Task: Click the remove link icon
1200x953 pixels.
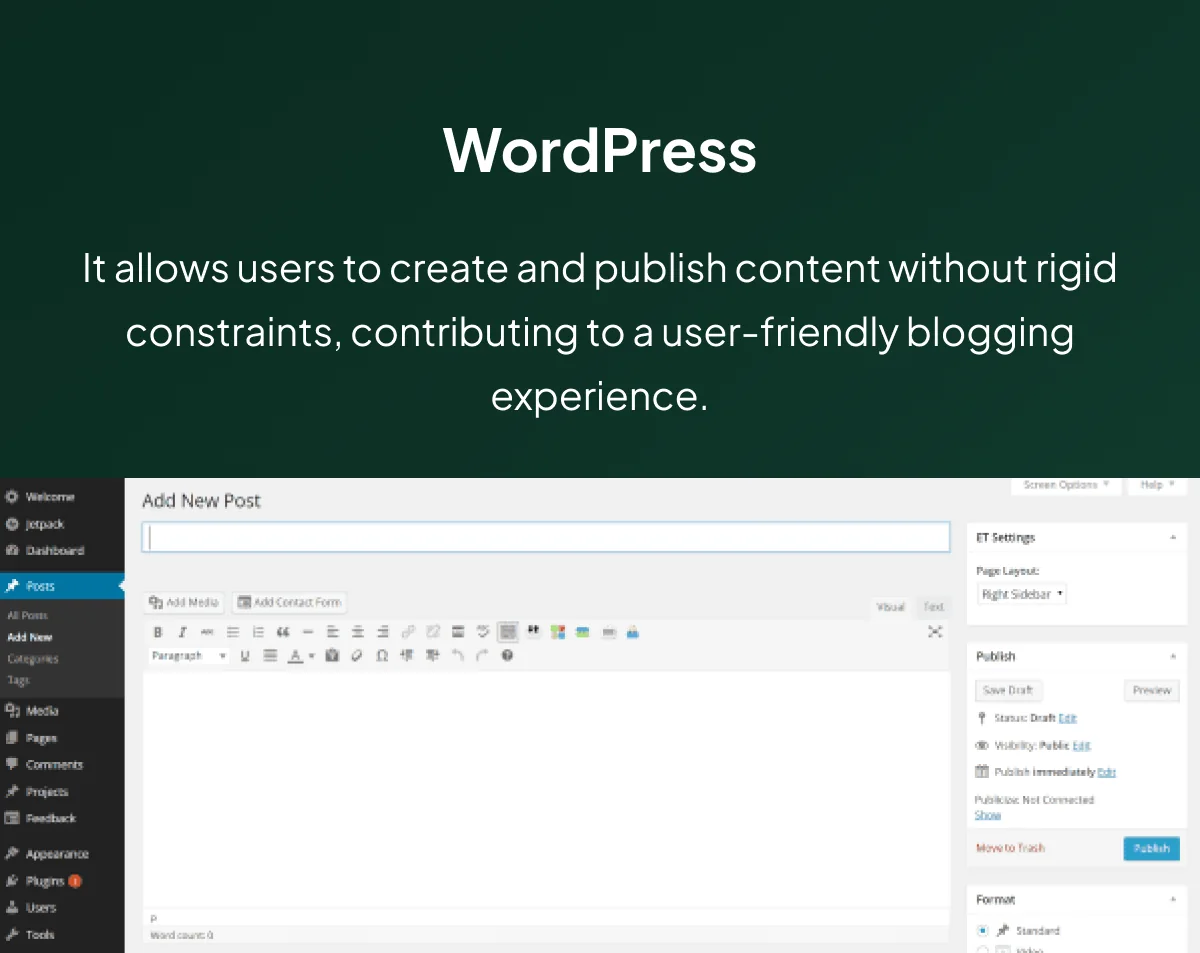Action: (433, 632)
